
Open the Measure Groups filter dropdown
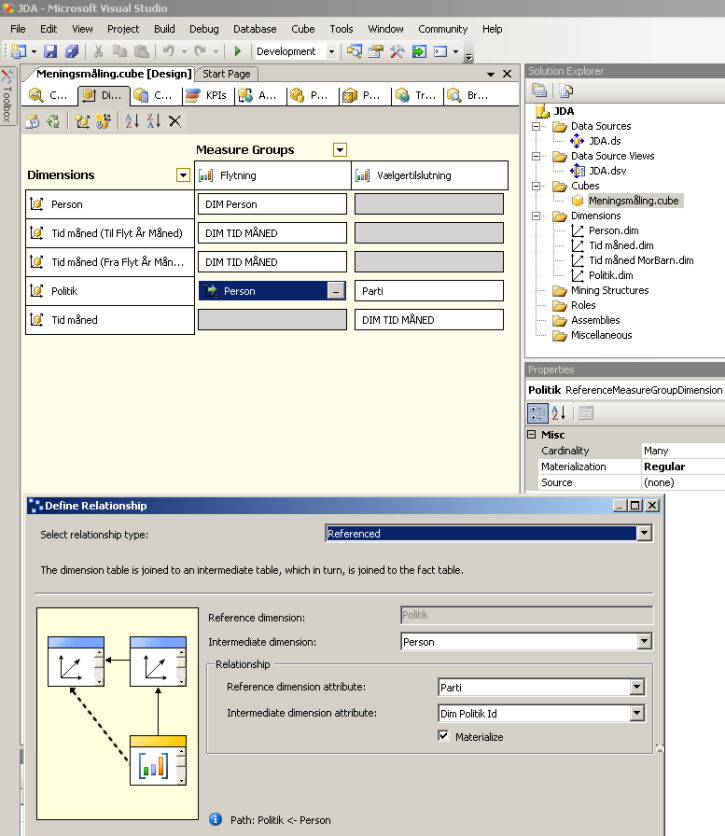pyautogui.click(x=340, y=150)
